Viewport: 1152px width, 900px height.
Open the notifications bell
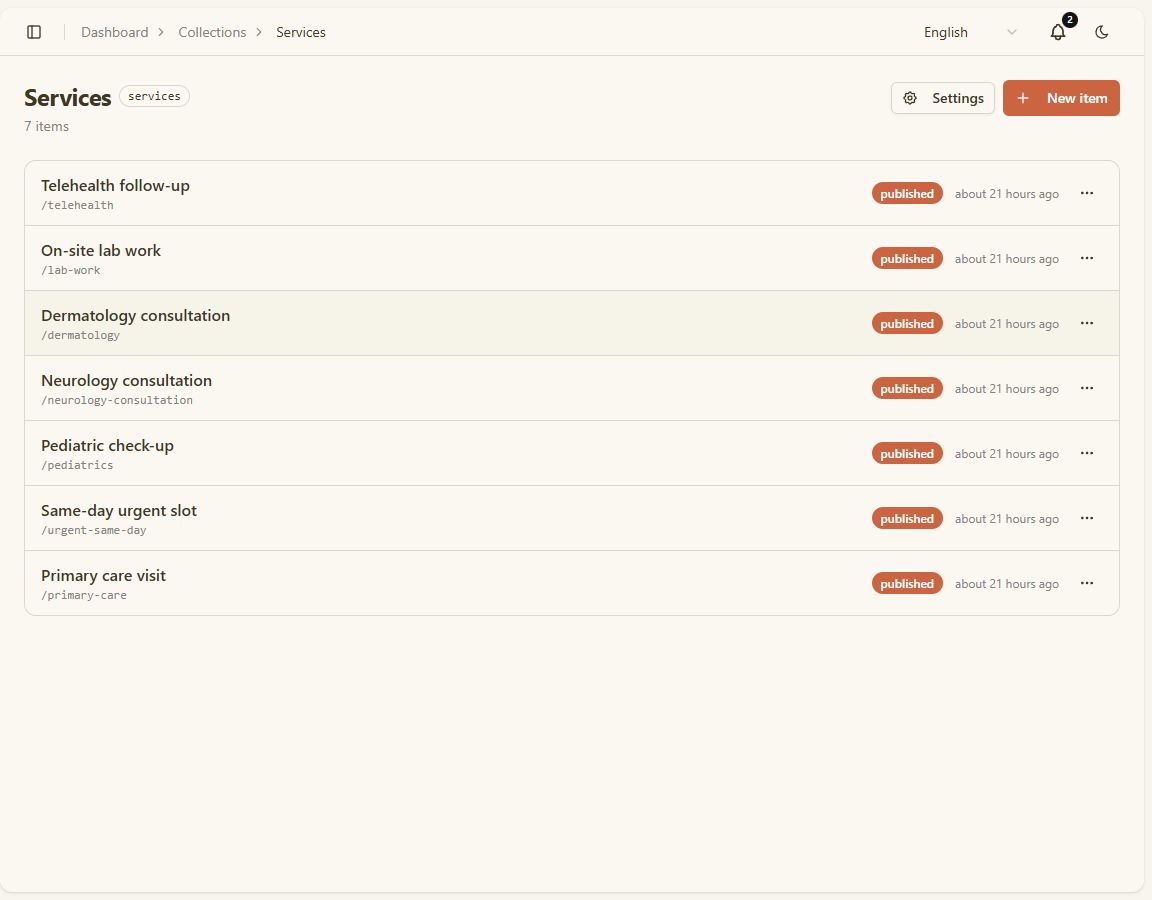pos(1058,32)
